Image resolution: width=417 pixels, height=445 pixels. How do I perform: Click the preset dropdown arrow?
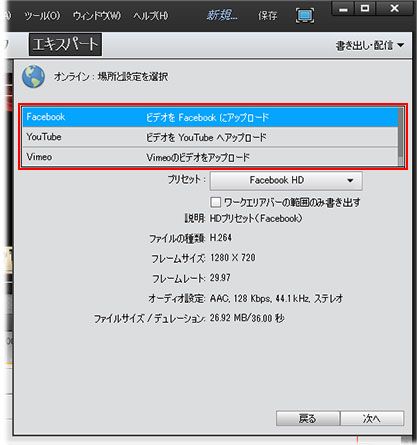point(350,181)
